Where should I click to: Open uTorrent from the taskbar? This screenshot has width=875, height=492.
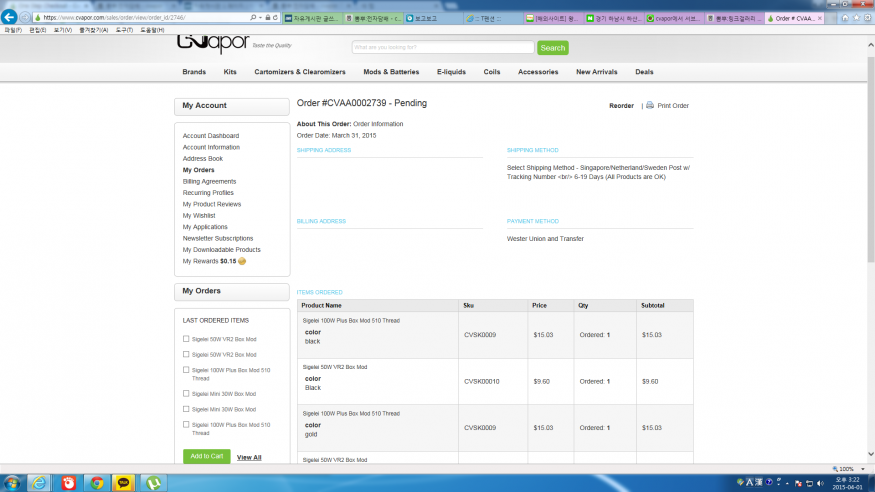point(153,482)
